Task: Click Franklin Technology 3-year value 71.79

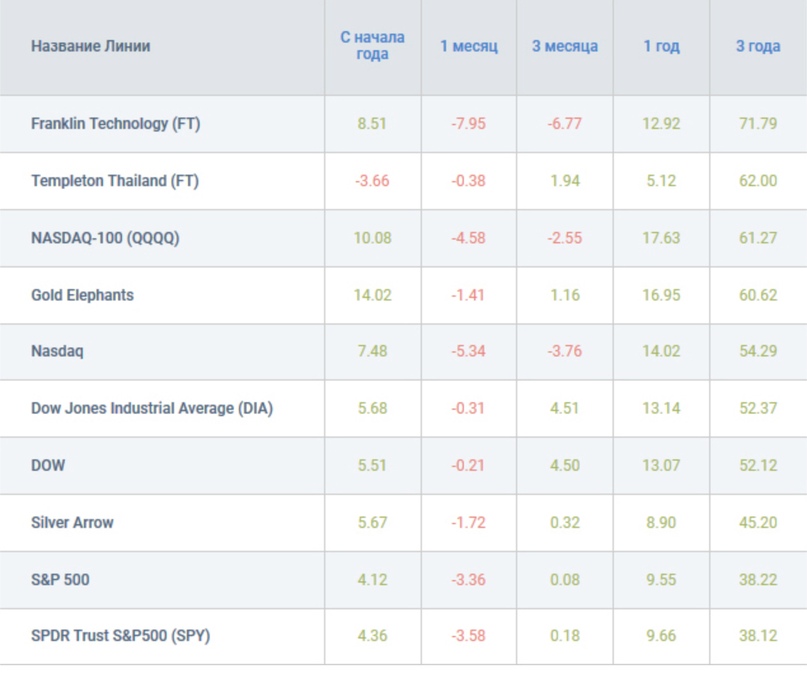Action: pos(758,124)
